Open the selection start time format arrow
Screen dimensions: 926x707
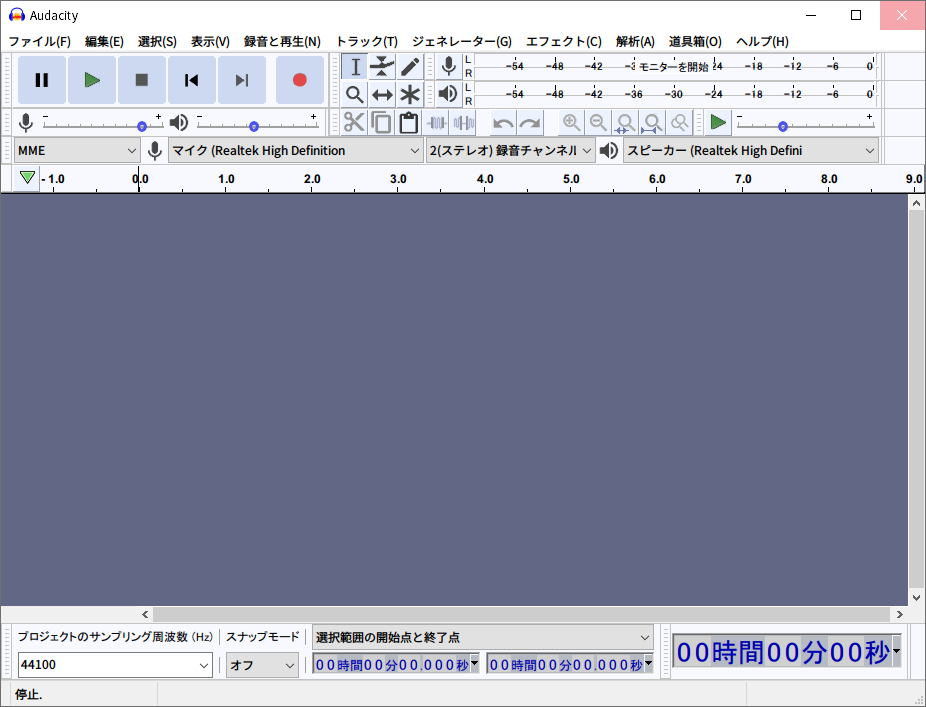(x=474, y=663)
